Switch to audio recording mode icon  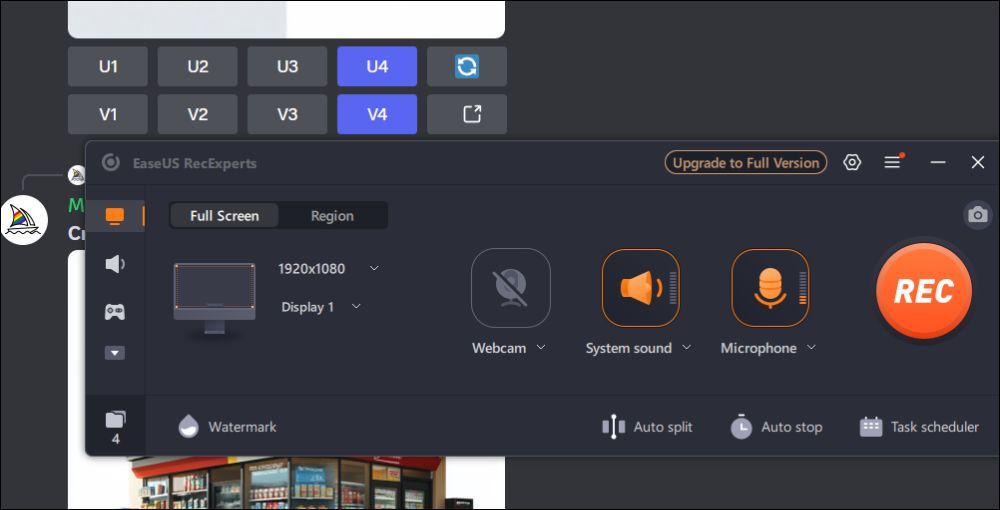[115, 264]
